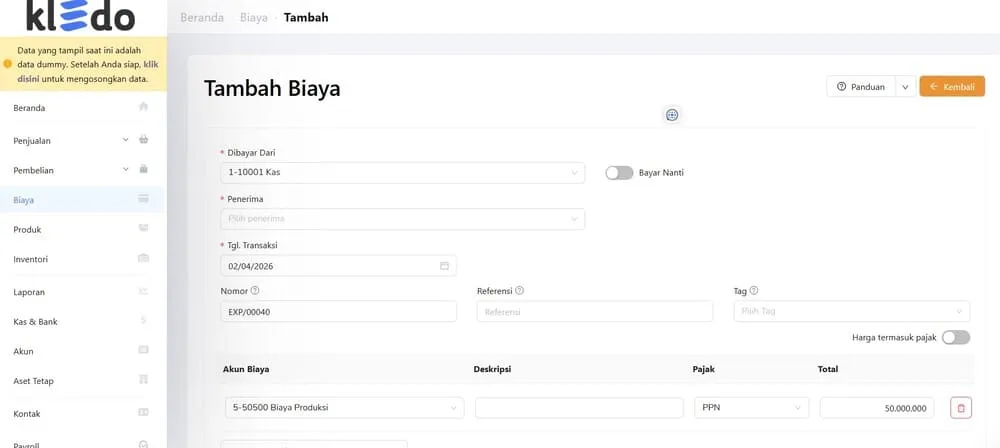Expand the Panduan dropdown arrow
Screen dimensions: 1000x448
click(x=906, y=87)
